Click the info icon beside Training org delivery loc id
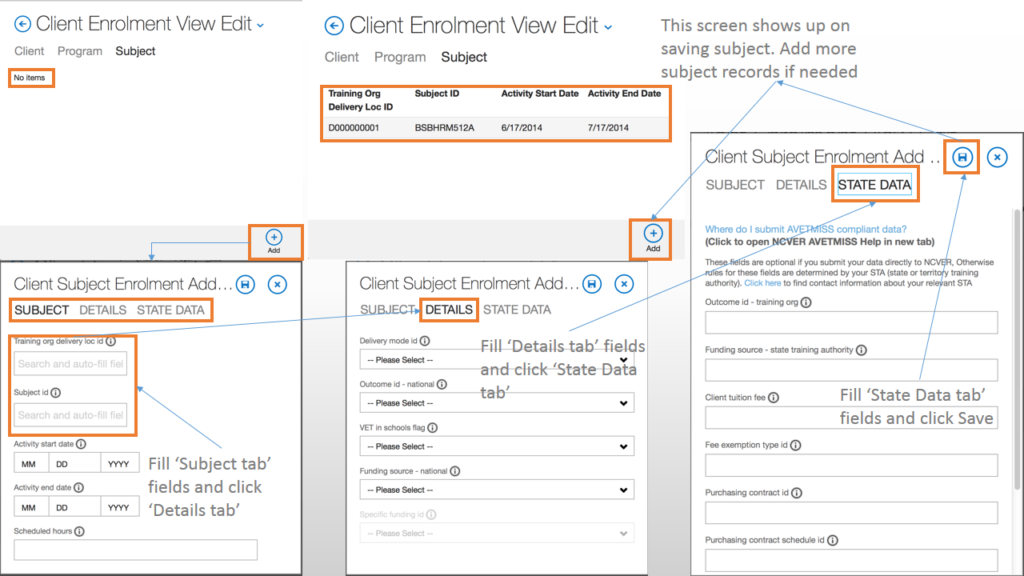This screenshot has height=576, width=1024. [x=110, y=341]
